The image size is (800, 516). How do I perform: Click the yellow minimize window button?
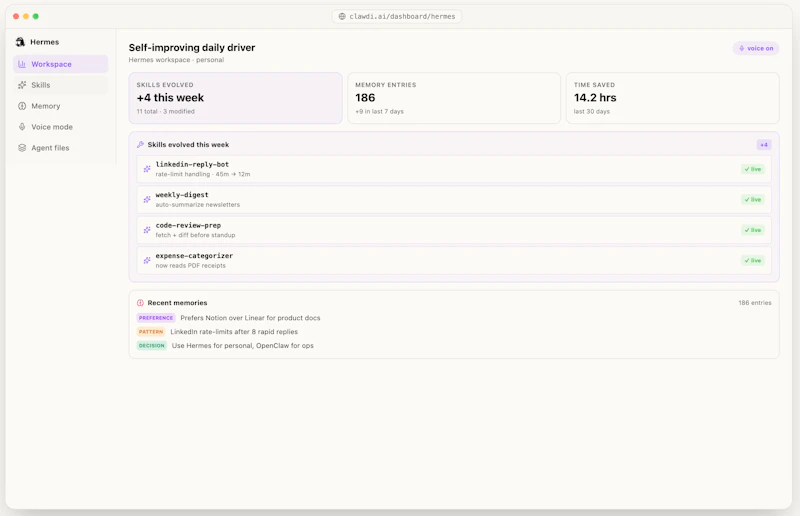pyautogui.click(x=26, y=16)
